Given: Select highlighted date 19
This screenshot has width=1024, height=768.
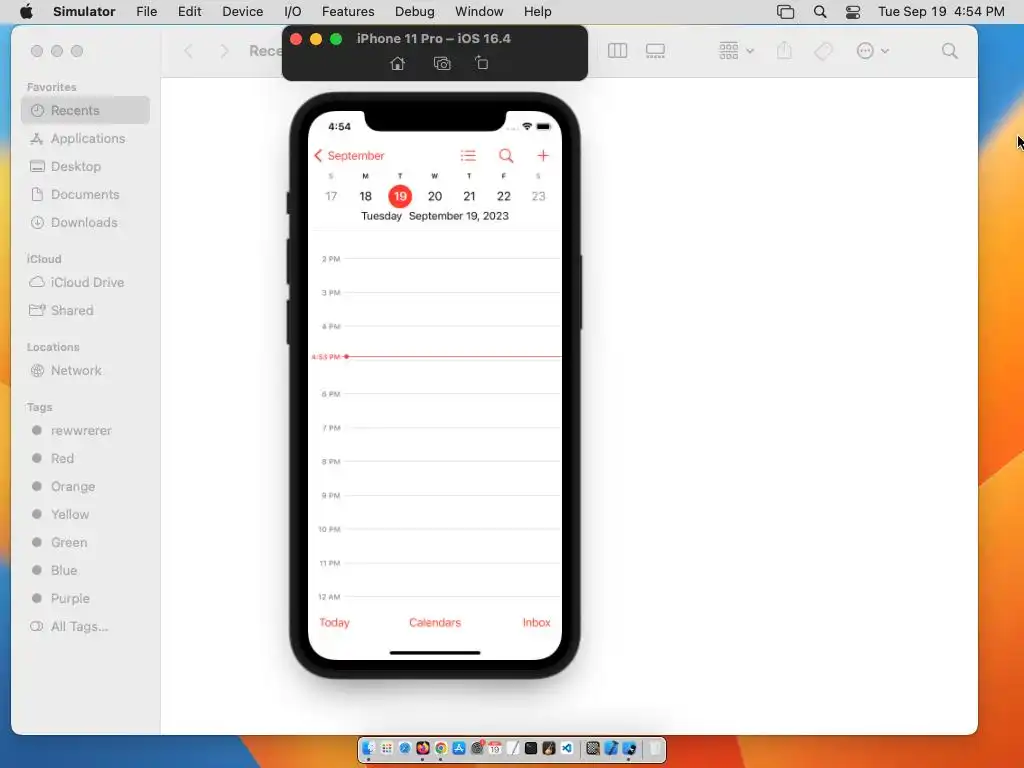Looking at the screenshot, I should 400,196.
